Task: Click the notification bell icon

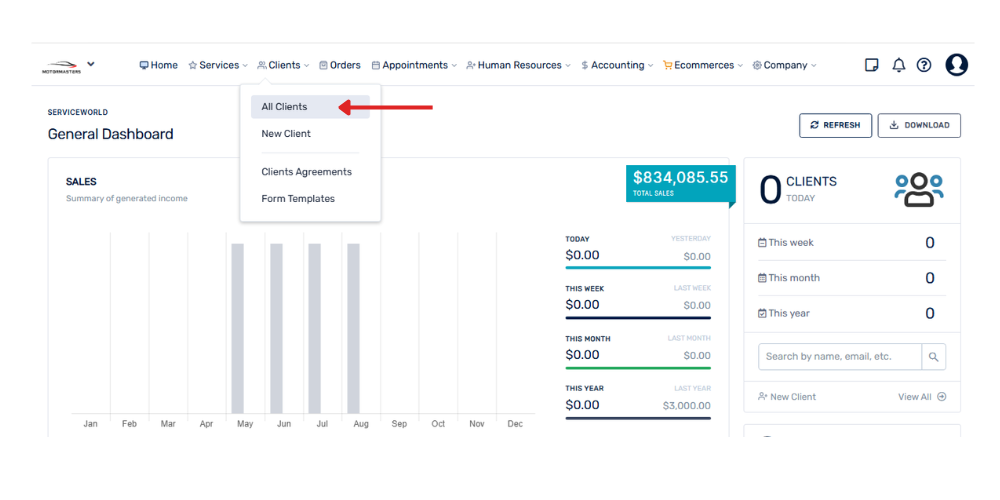Action: 898,65
